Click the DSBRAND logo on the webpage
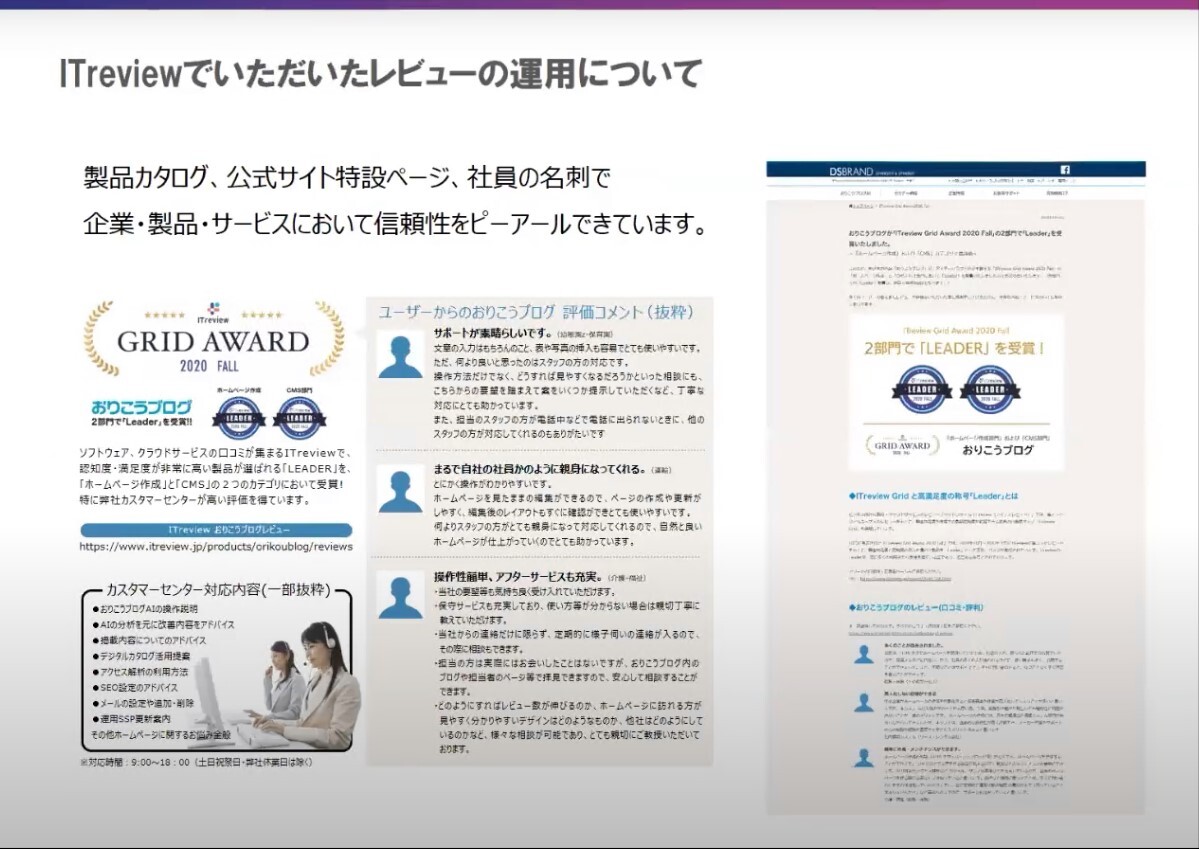The width and height of the screenshot is (1199, 849). (x=851, y=171)
